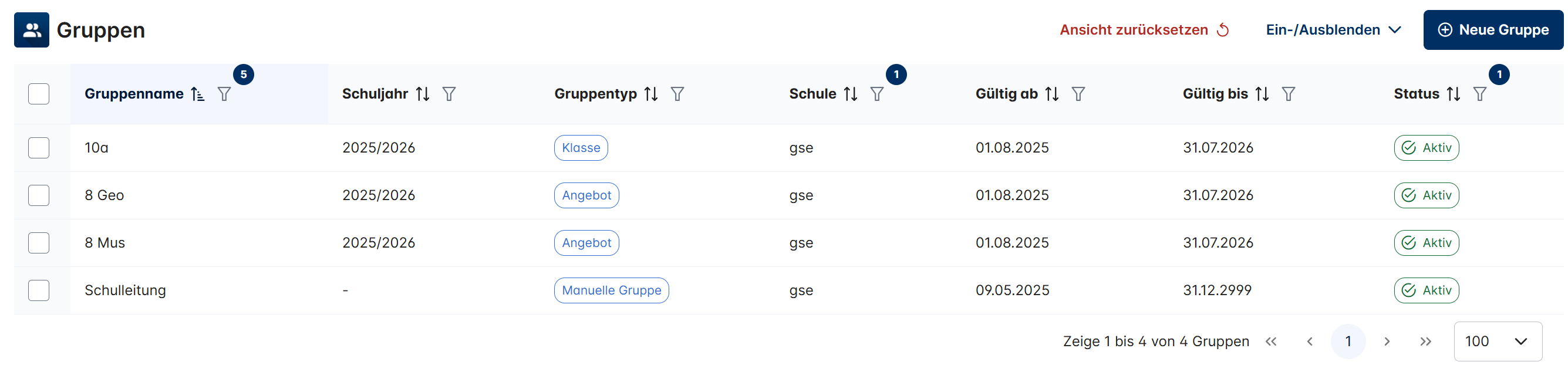This screenshot has height=372, width=1568.
Task: Expand the Ein-/Ausblenden column menu
Action: 1333,30
